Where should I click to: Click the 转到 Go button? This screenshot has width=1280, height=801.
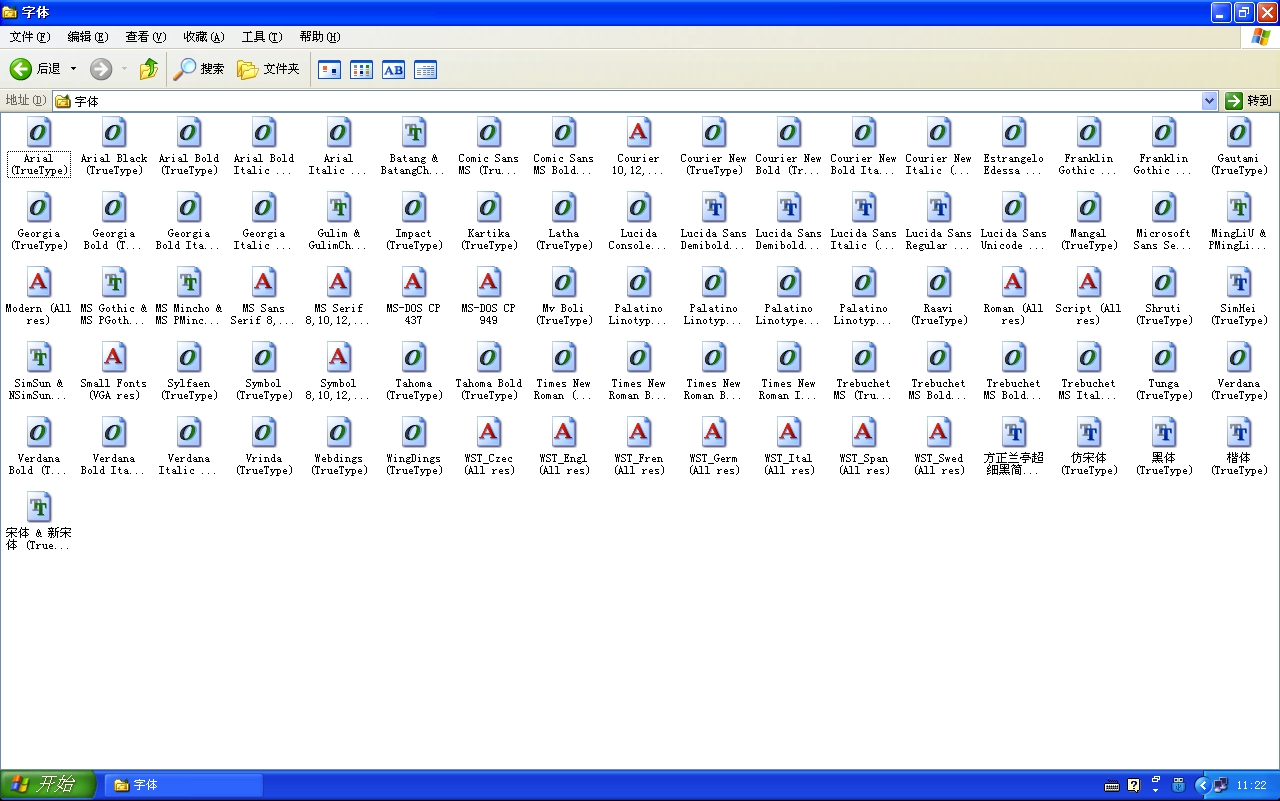(x=1249, y=101)
